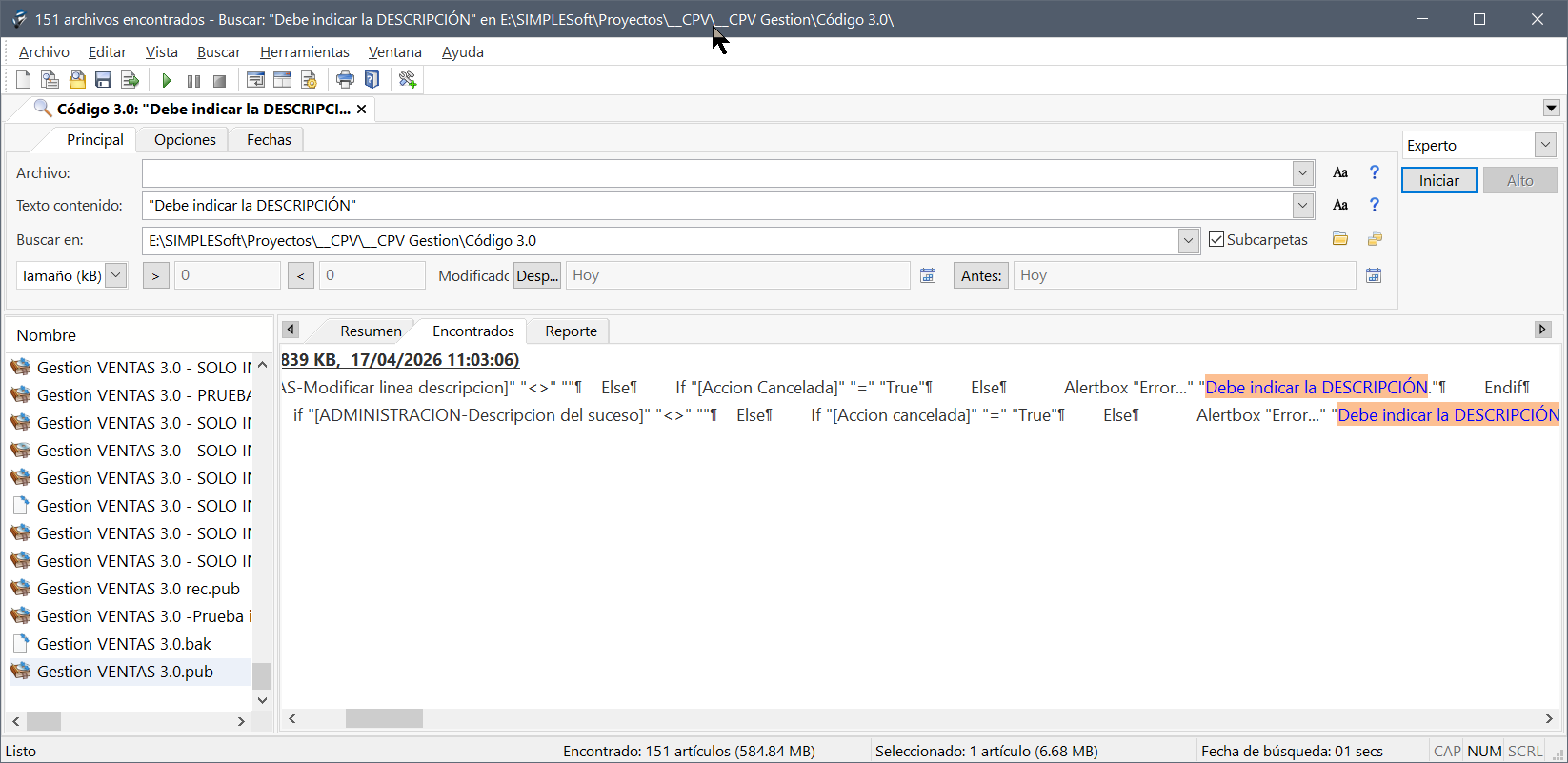Open the tab list dropdown arrow at far right

point(1552,109)
